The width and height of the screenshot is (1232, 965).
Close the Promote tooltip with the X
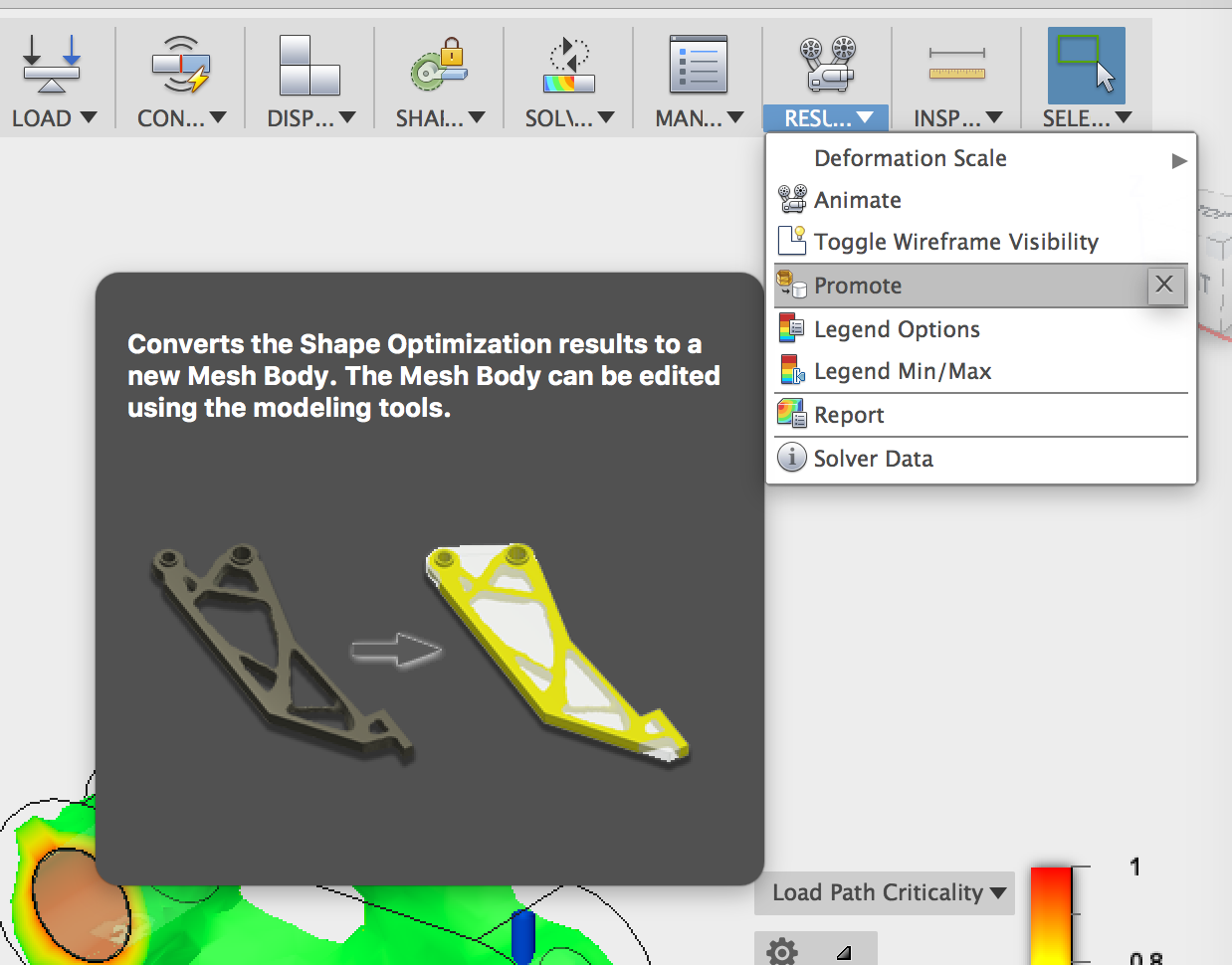1164,286
